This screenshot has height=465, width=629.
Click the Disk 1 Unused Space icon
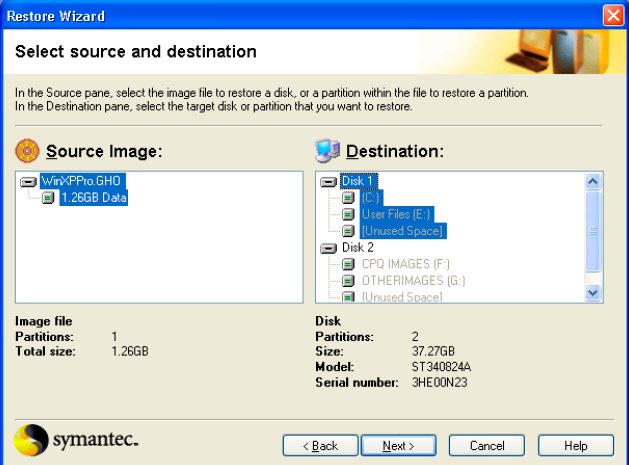click(x=348, y=231)
